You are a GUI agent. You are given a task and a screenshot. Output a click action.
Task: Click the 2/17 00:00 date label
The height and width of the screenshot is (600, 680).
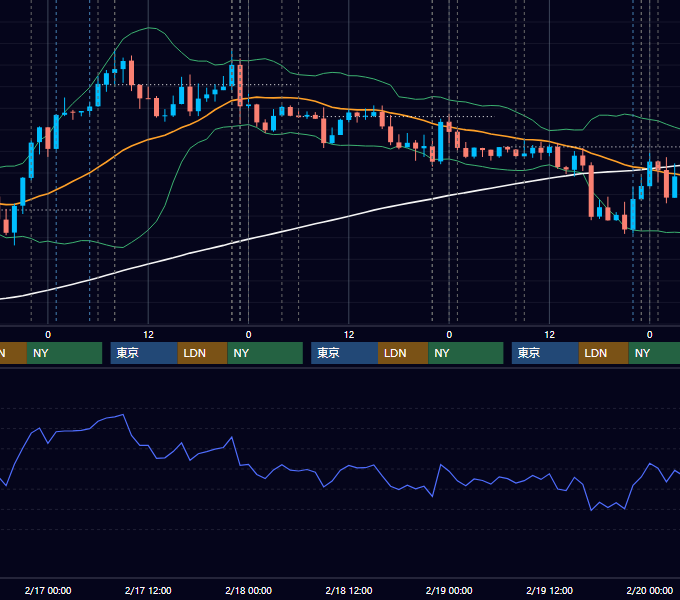pyautogui.click(x=48, y=590)
